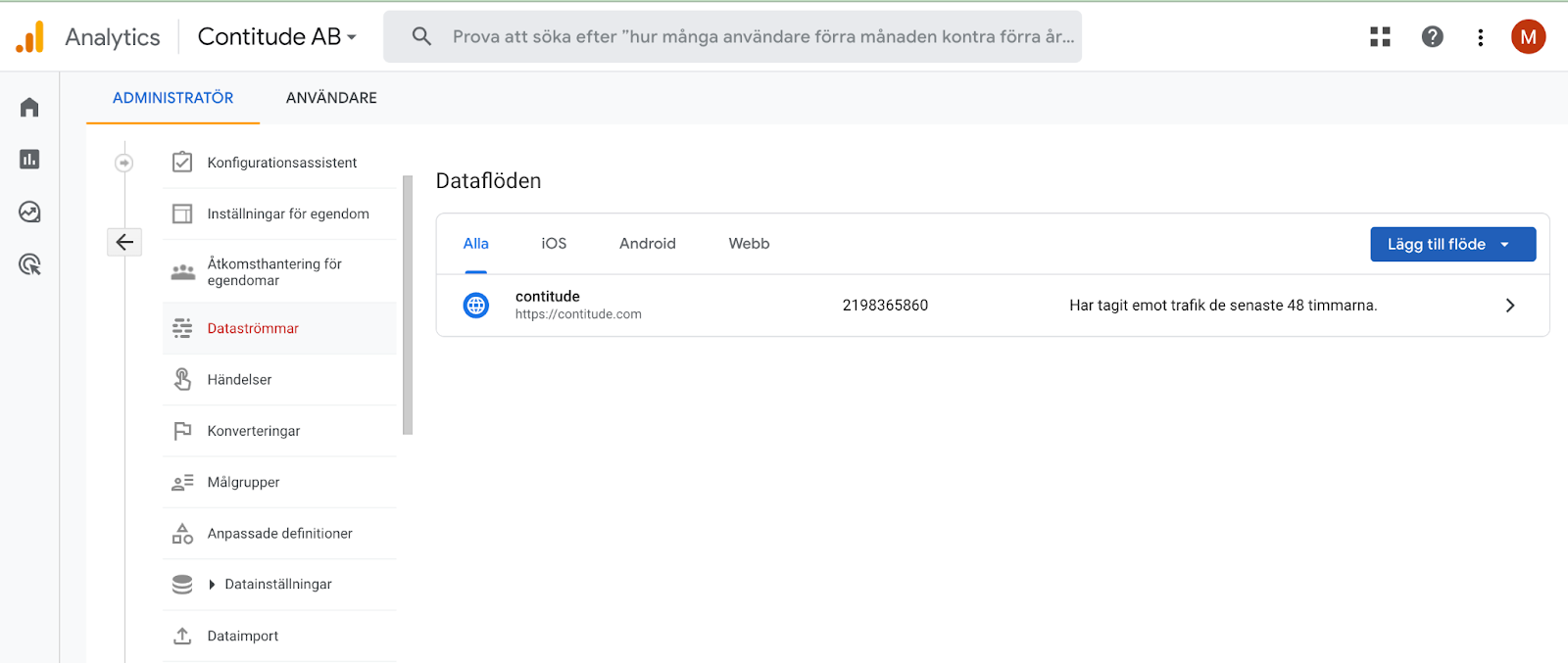Open contitude stream details chevron

pos(1510,306)
